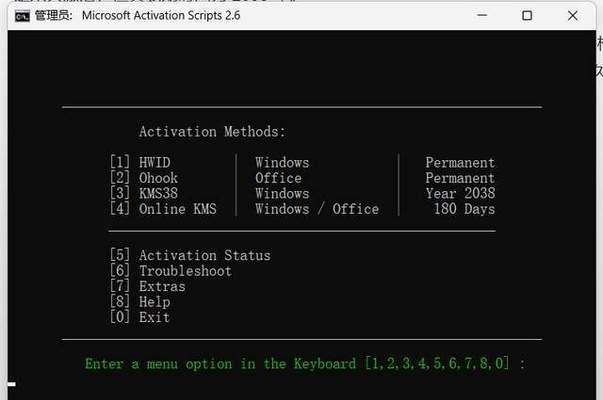
Task: Click 'Office' in the Ohook row
Action: (x=278, y=178)
